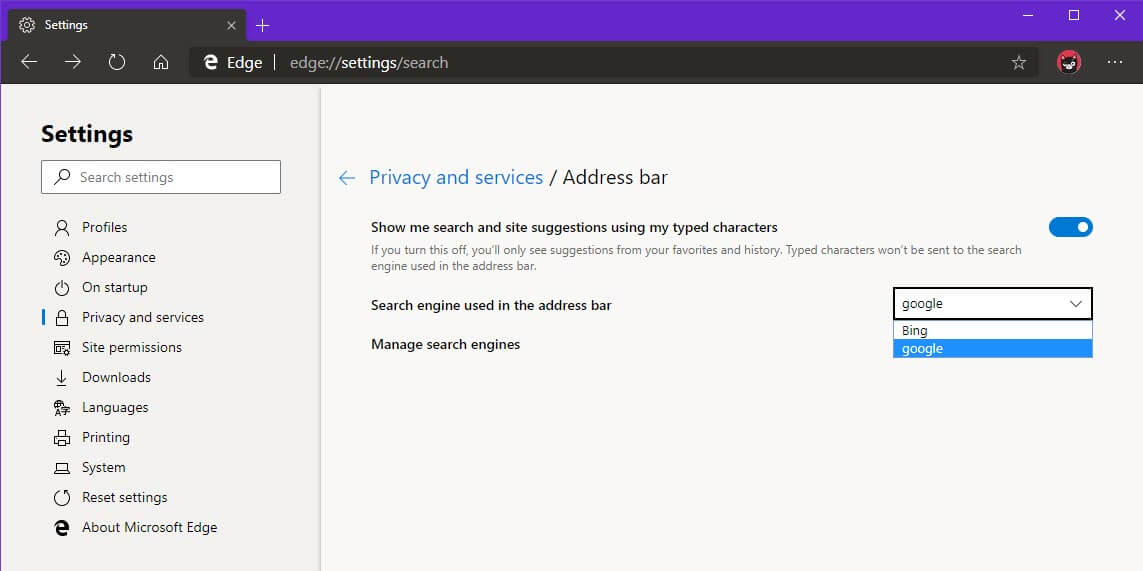
Task: Go back with the browser back arrow
Action: click(x=29, y=62)
